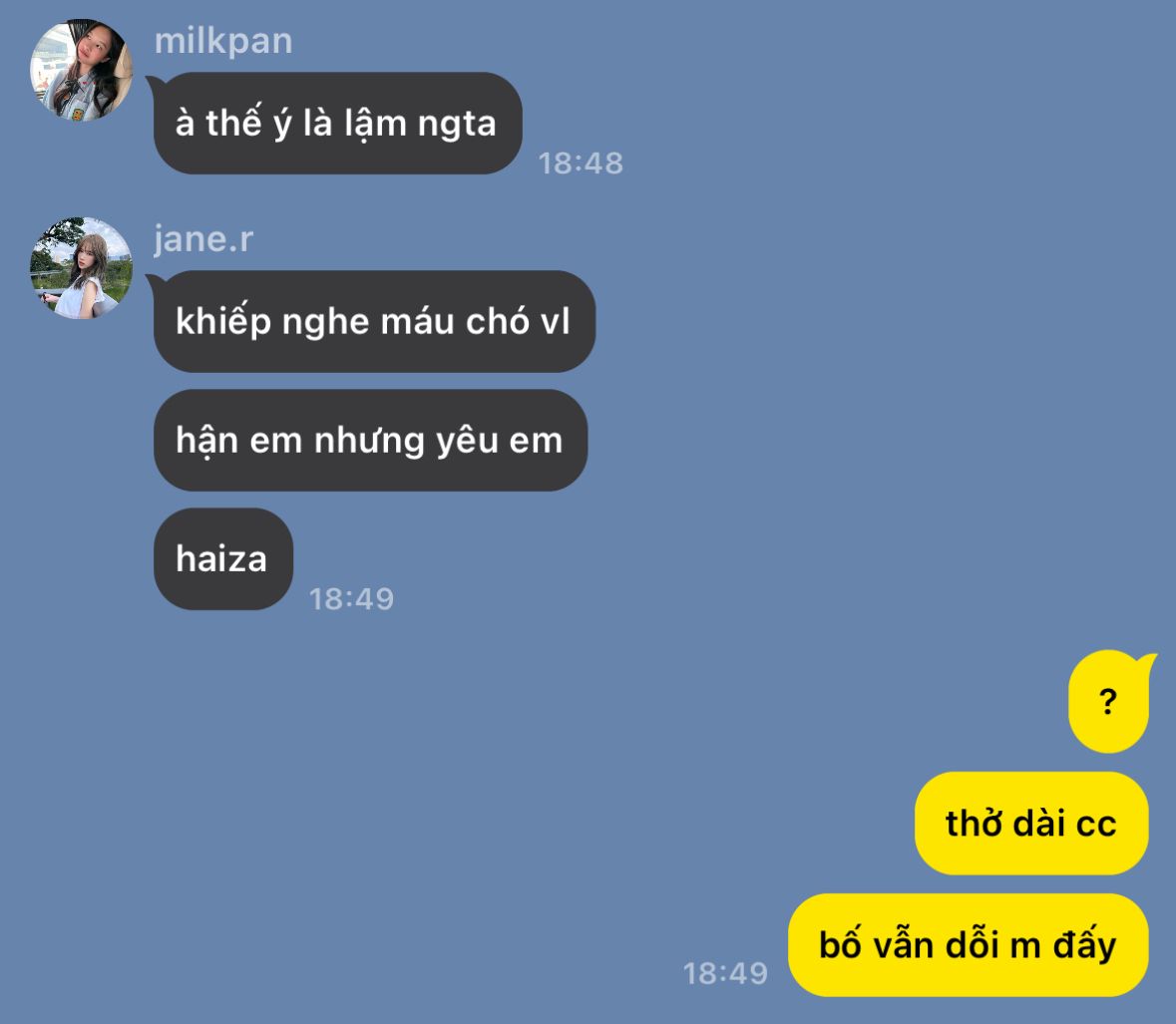
Task: Tap the 'haiza' message bubble
Action: [x=223, y=559]
